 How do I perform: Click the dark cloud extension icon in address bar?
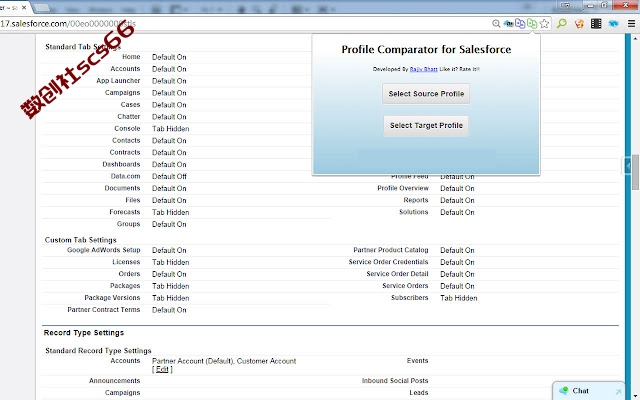point(508,24)
